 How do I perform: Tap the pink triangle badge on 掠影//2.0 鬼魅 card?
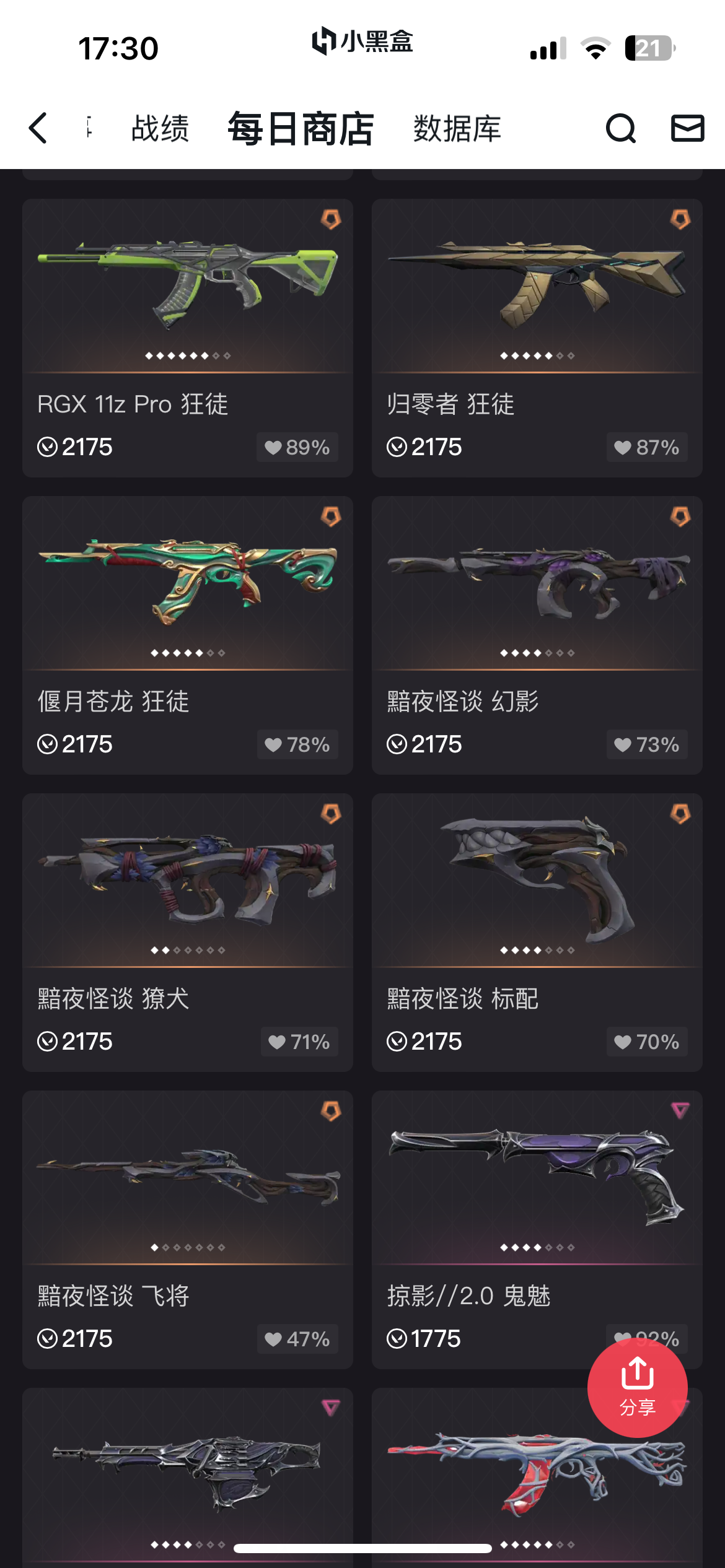click(x=680, y=1110)
